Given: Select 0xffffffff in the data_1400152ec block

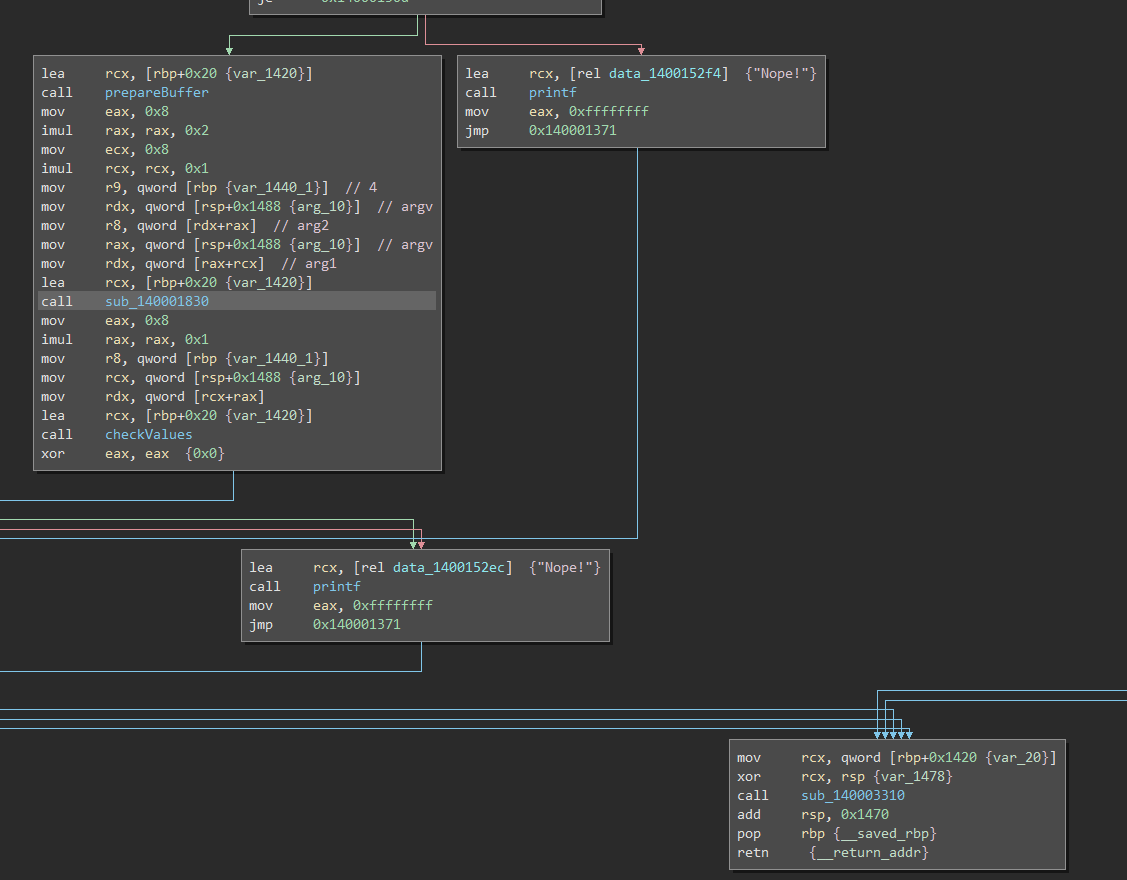Looking at the screenshot, I should click(x=392, y=605).
